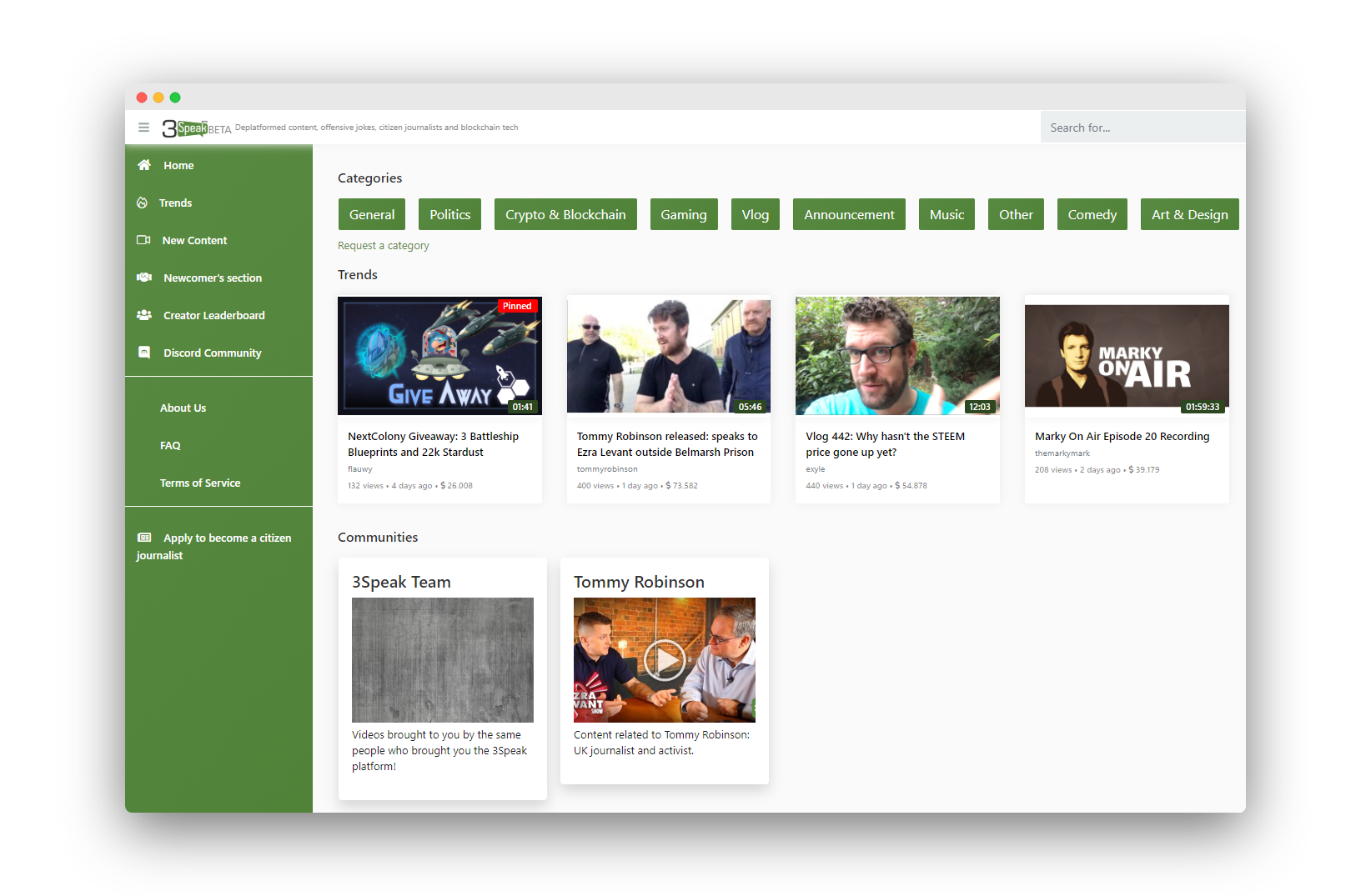Open Marky On Air Episode 20 title
Viewport: 1371px width, 896px height.
pyautogui.click(x=1122, y=437)
